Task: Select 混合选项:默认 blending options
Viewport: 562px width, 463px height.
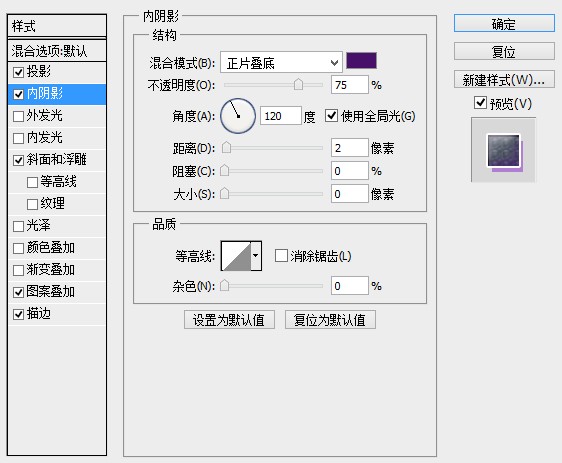Action: coord(57,51)
